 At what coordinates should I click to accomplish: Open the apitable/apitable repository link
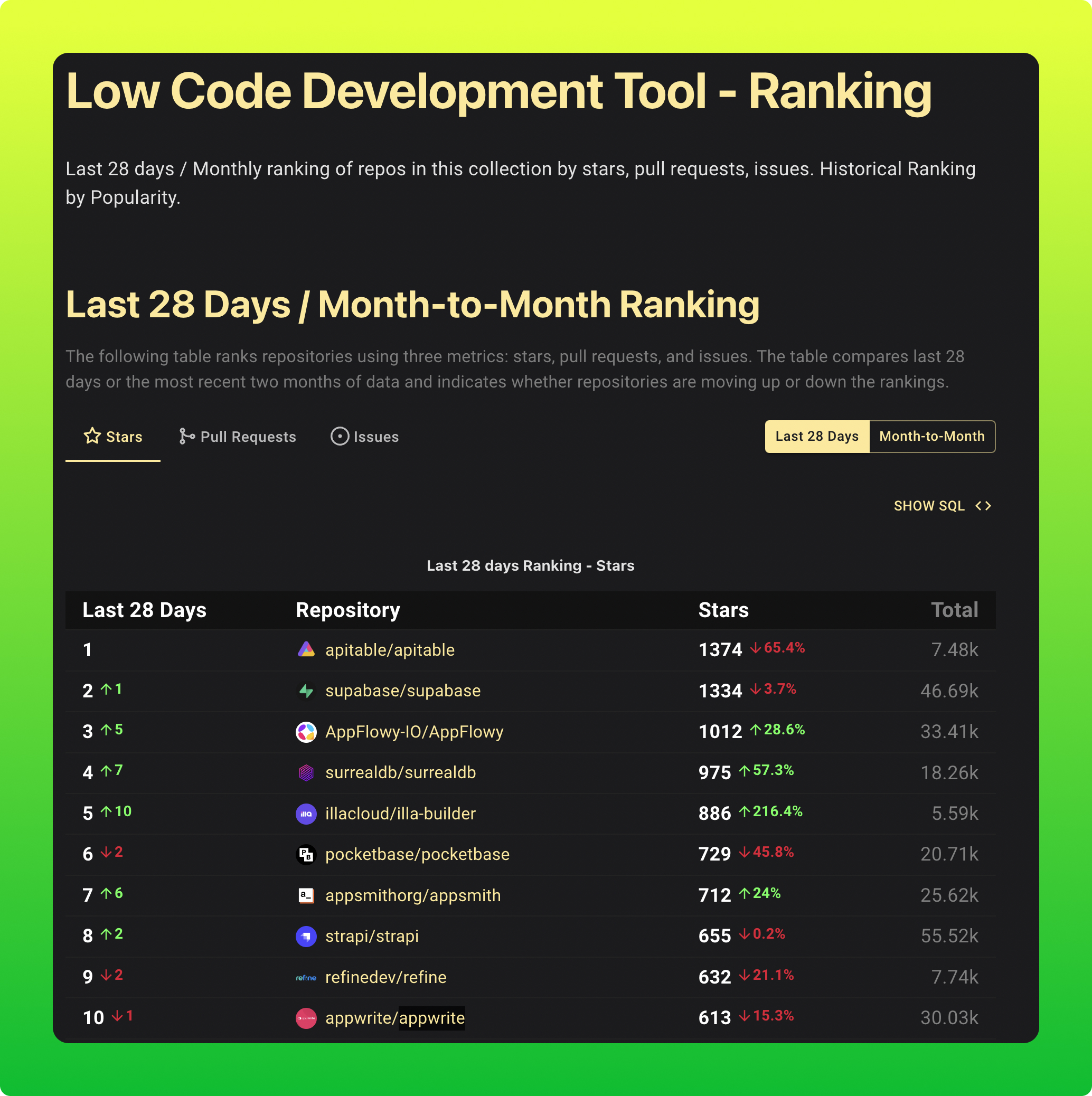pos(390,649)
